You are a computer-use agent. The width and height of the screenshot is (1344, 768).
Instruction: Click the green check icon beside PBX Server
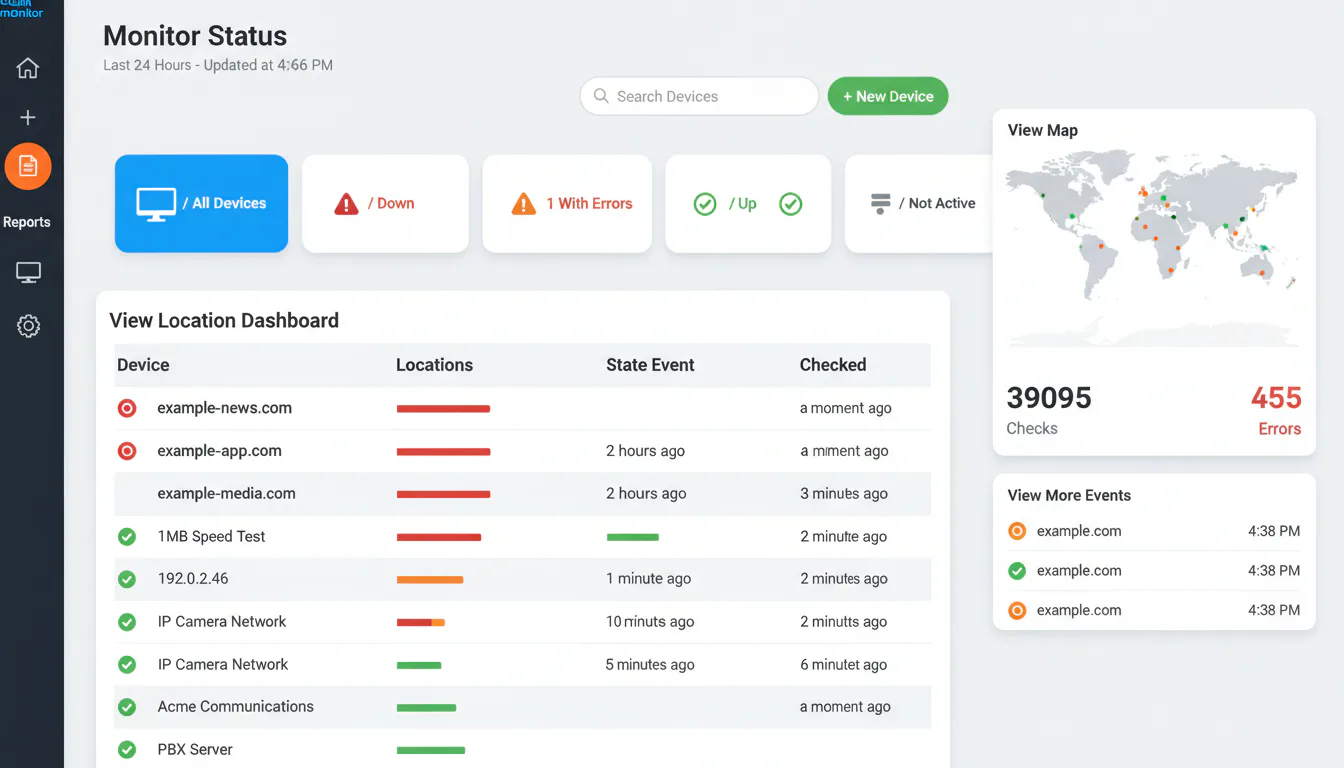tap(127, 749)
